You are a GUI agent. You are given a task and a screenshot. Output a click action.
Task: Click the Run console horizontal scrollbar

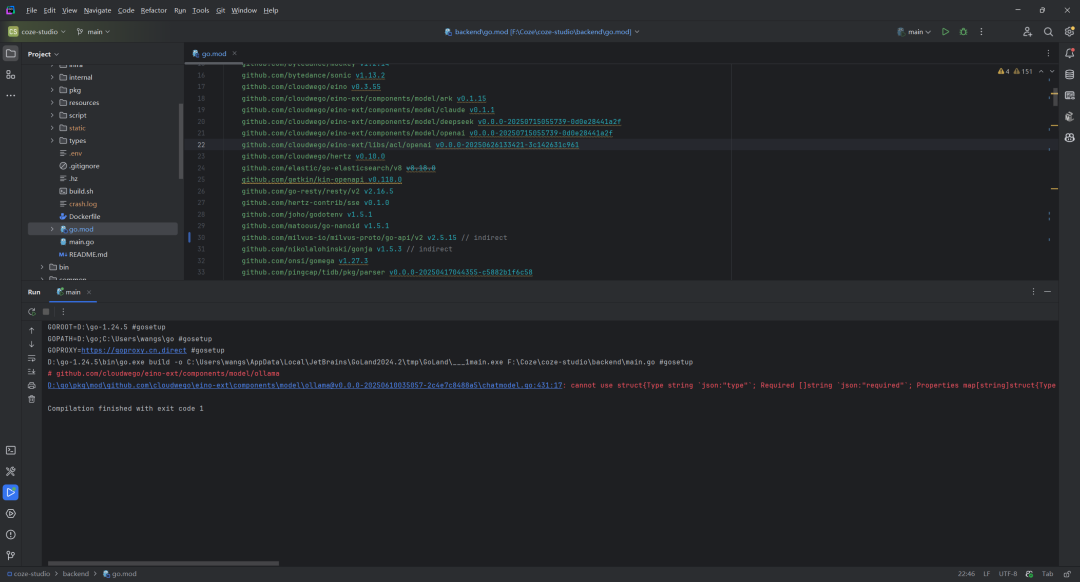(163, 563)
